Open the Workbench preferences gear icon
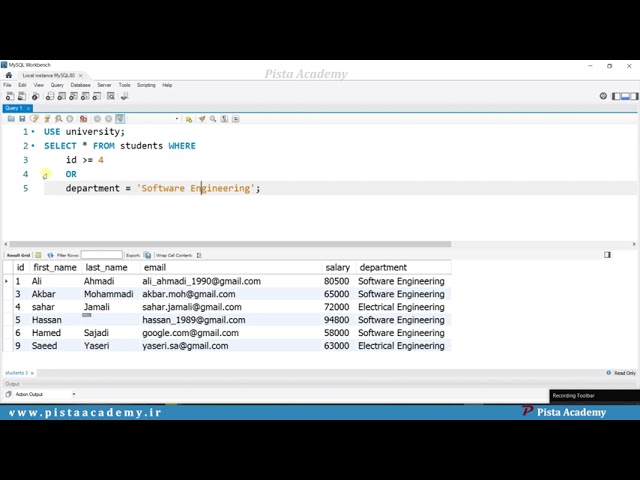 603,96
